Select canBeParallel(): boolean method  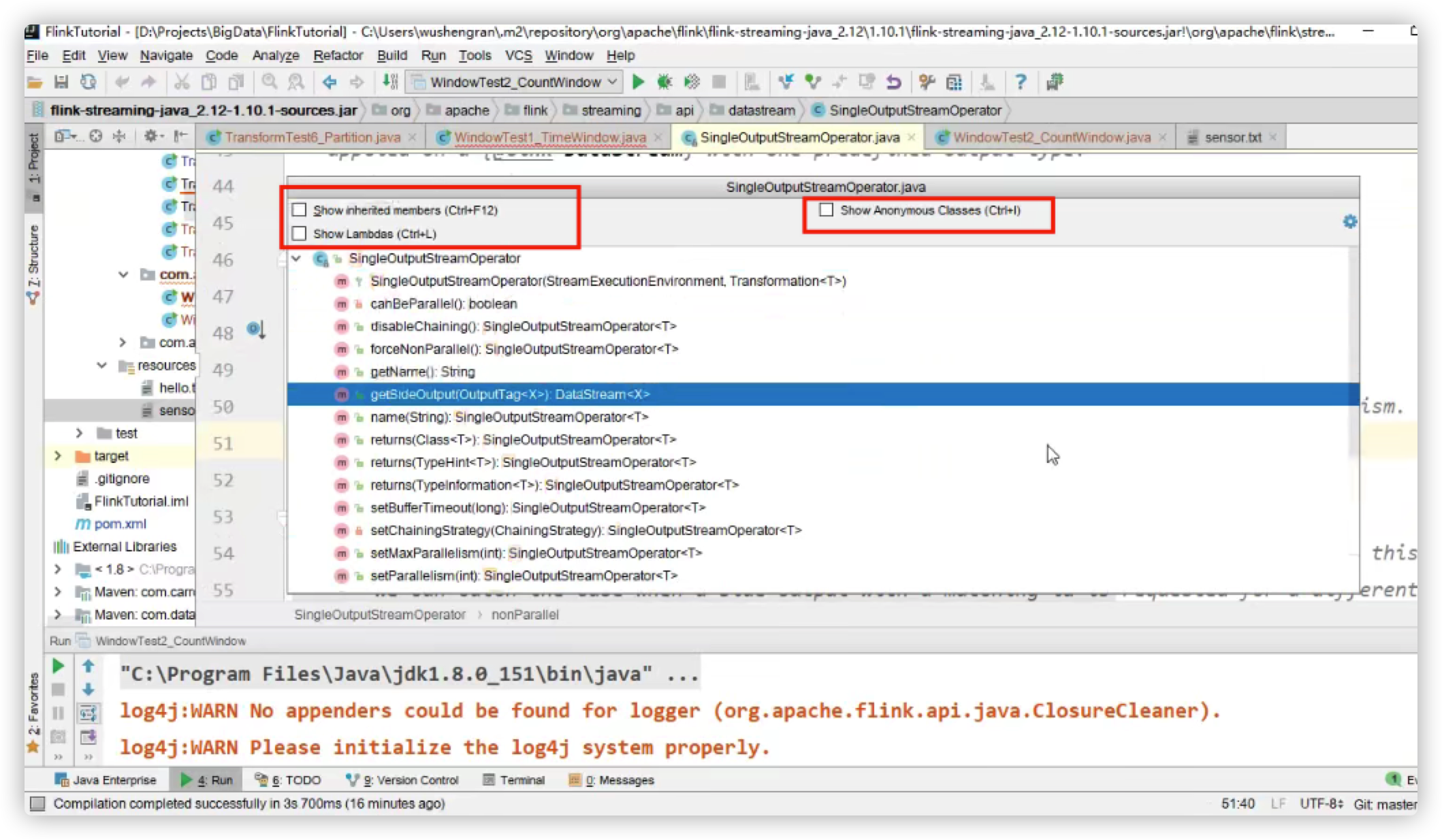click(x=817, y=304)
